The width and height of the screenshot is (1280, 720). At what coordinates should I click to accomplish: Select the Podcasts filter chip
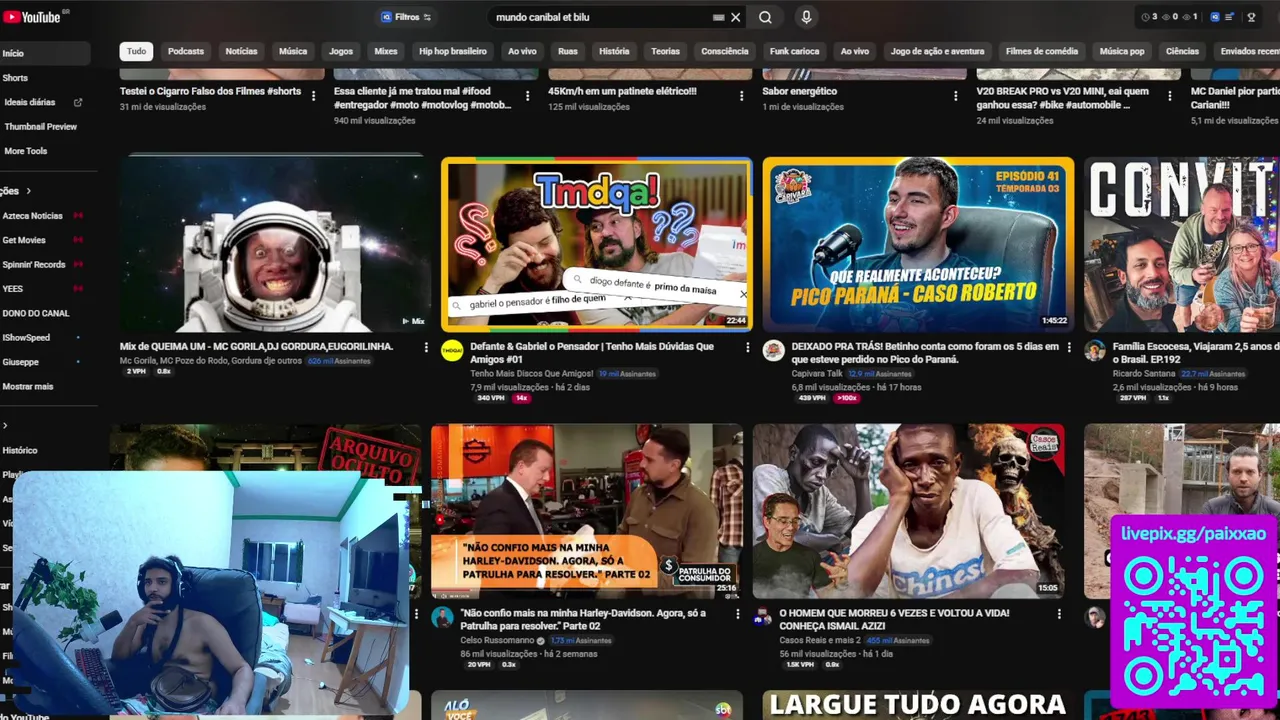(186, 51)
